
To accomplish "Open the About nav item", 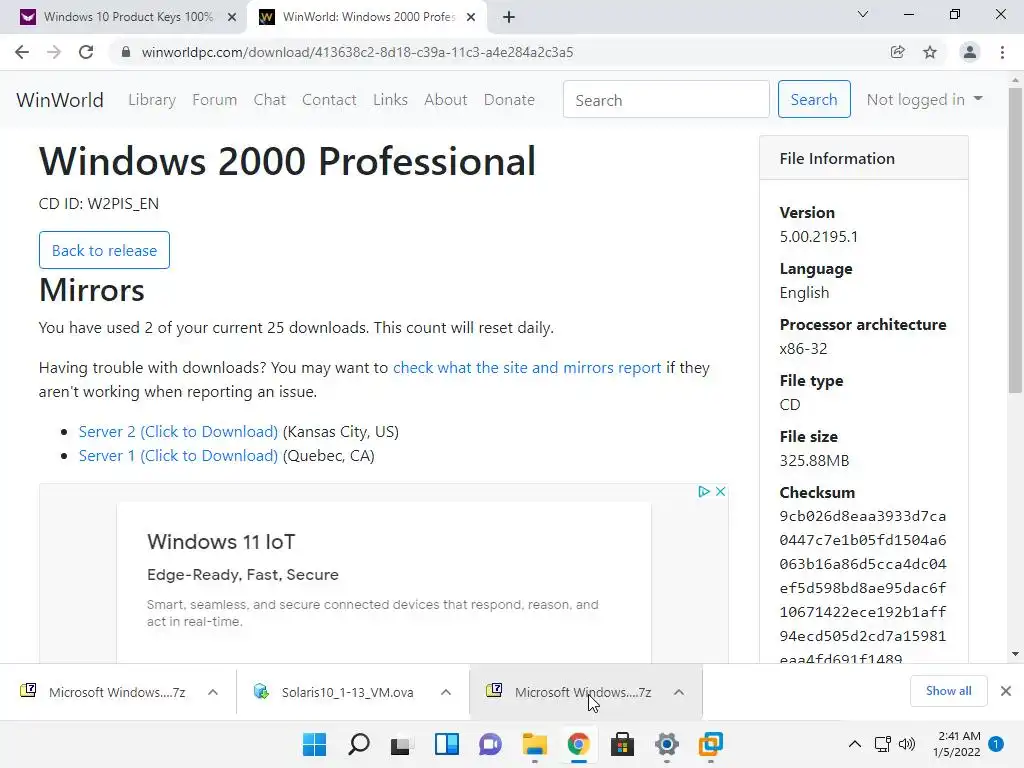I will pyautogui.click(x=446, y=100).
